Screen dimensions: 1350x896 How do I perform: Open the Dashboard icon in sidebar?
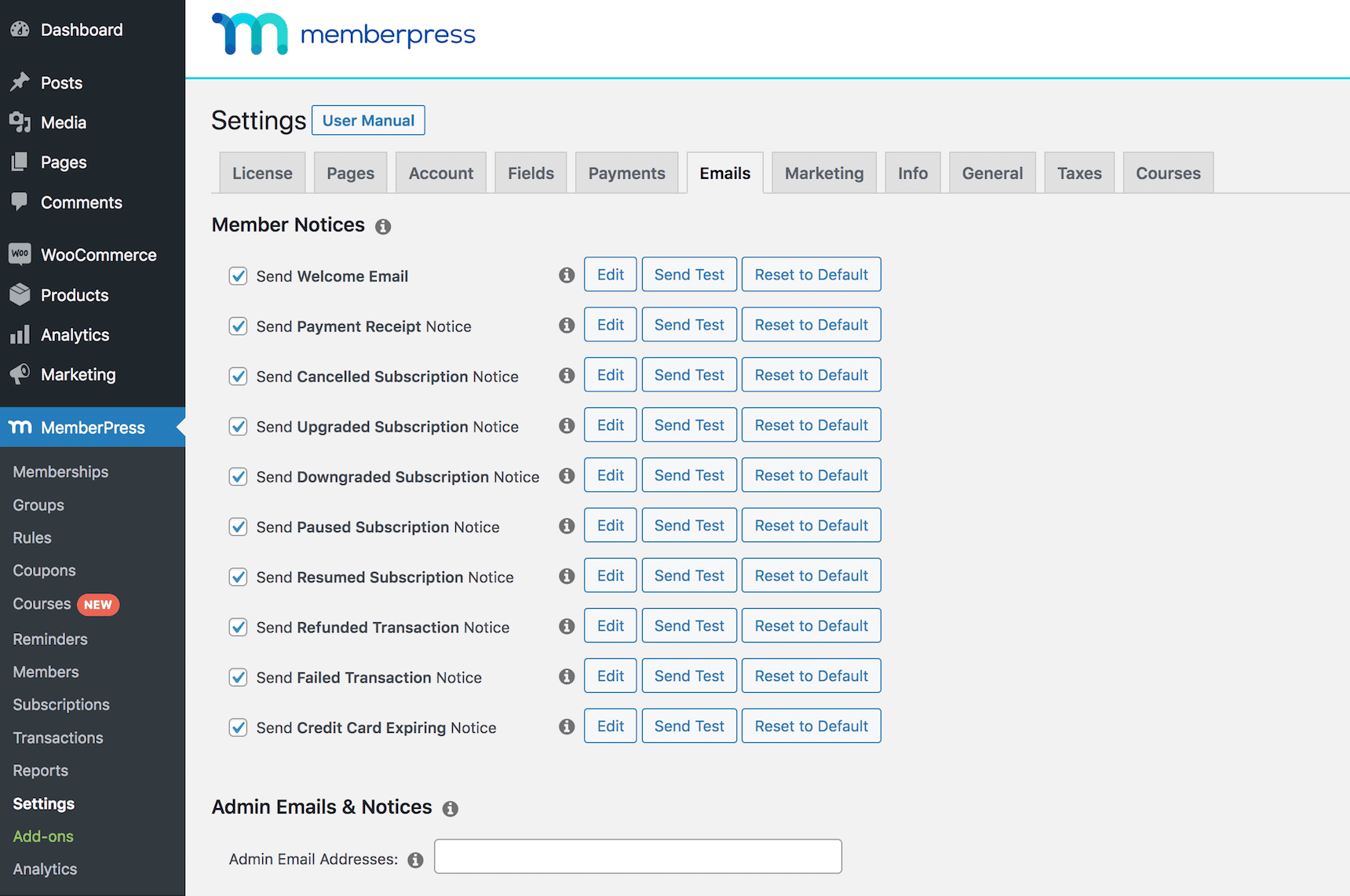pyautogui.click(x=20, y=30)
